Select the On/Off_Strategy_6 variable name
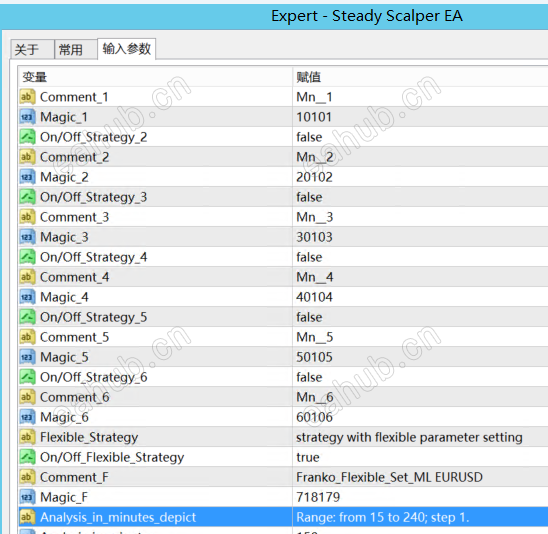This screenshot has width=548, height=534. pyautogui.click(x=93, y=378)
